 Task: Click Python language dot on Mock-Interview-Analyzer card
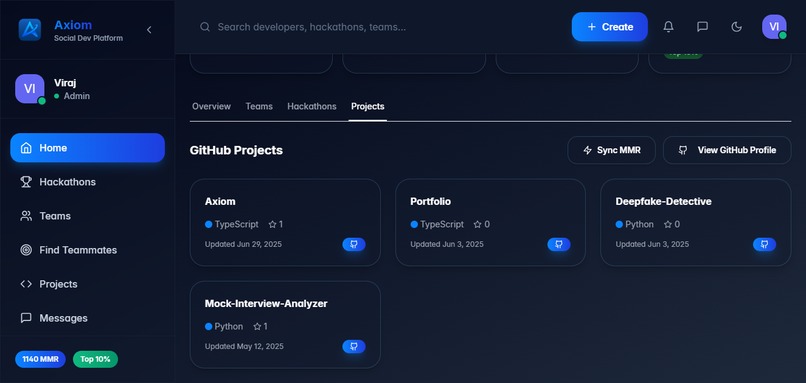208,326
